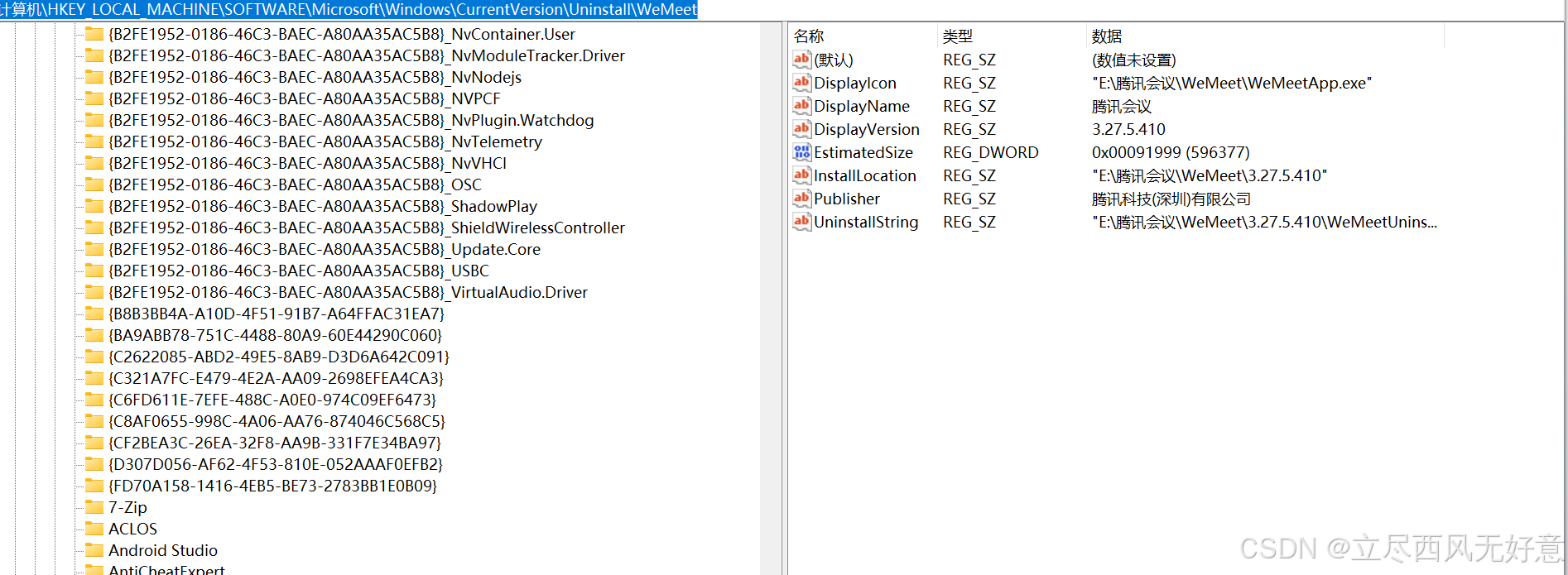Image resolution: width=1568 pixels, height=575 pixels.
Task: Click the folder icon beside NvNodejs key
Action: pos(94,77)
